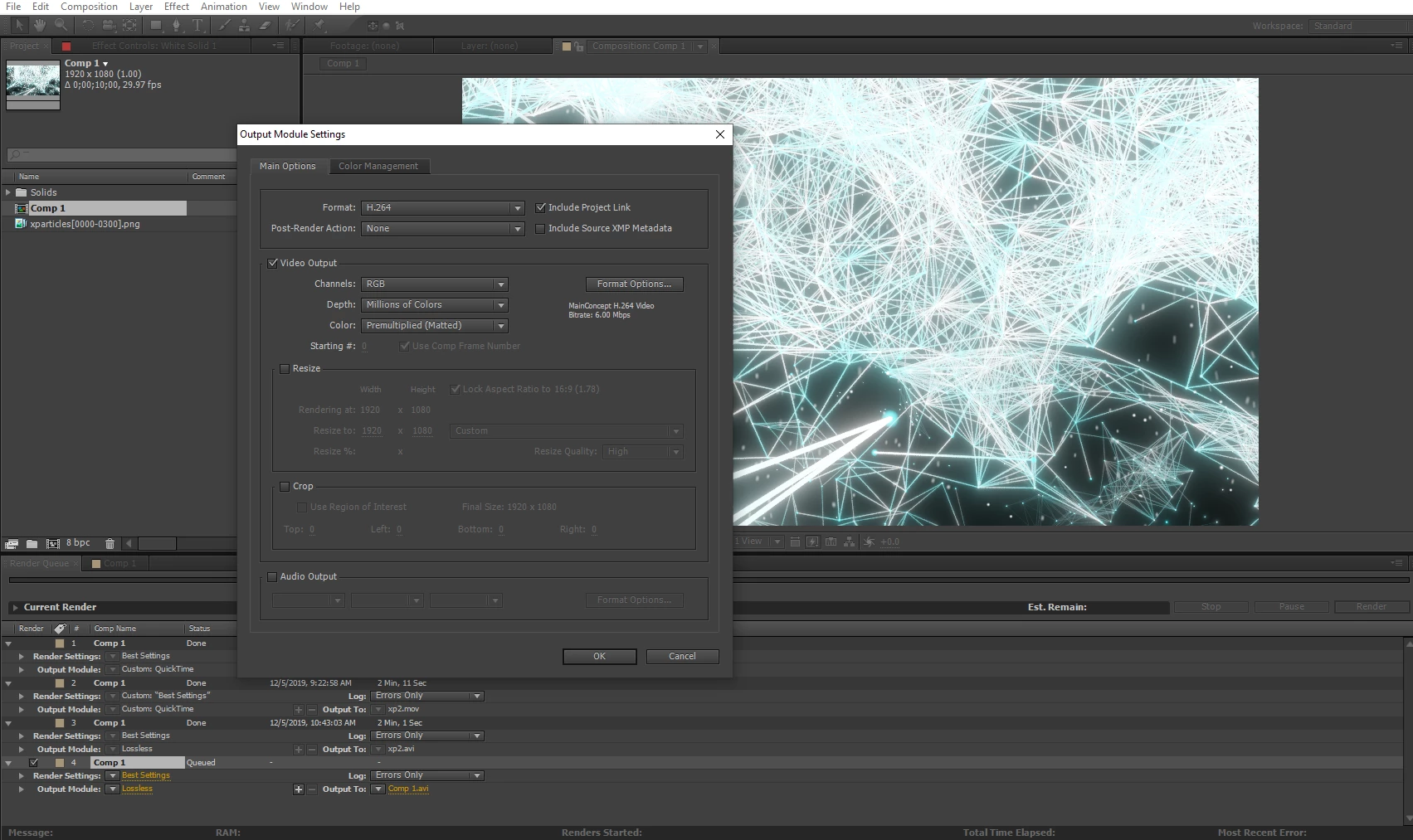Select the Pan Behind tool
This screenshot has height=840, width=1413.
[130, 26]
